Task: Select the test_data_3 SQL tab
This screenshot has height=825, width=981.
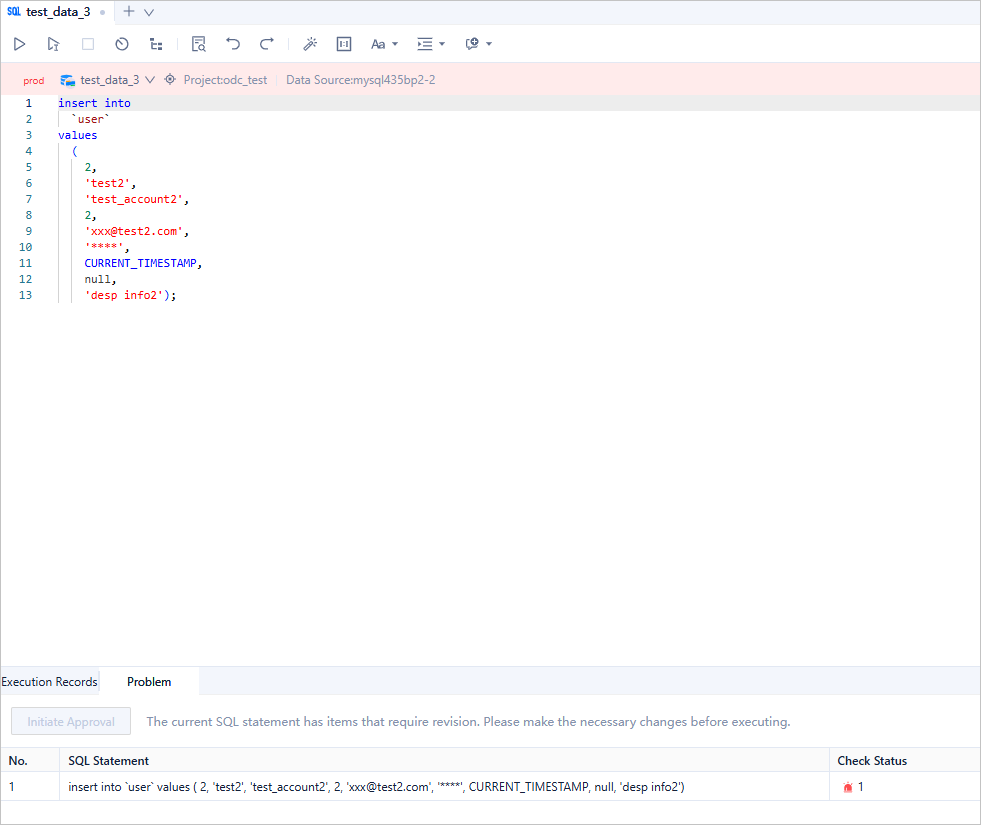Action: point(57,12)
